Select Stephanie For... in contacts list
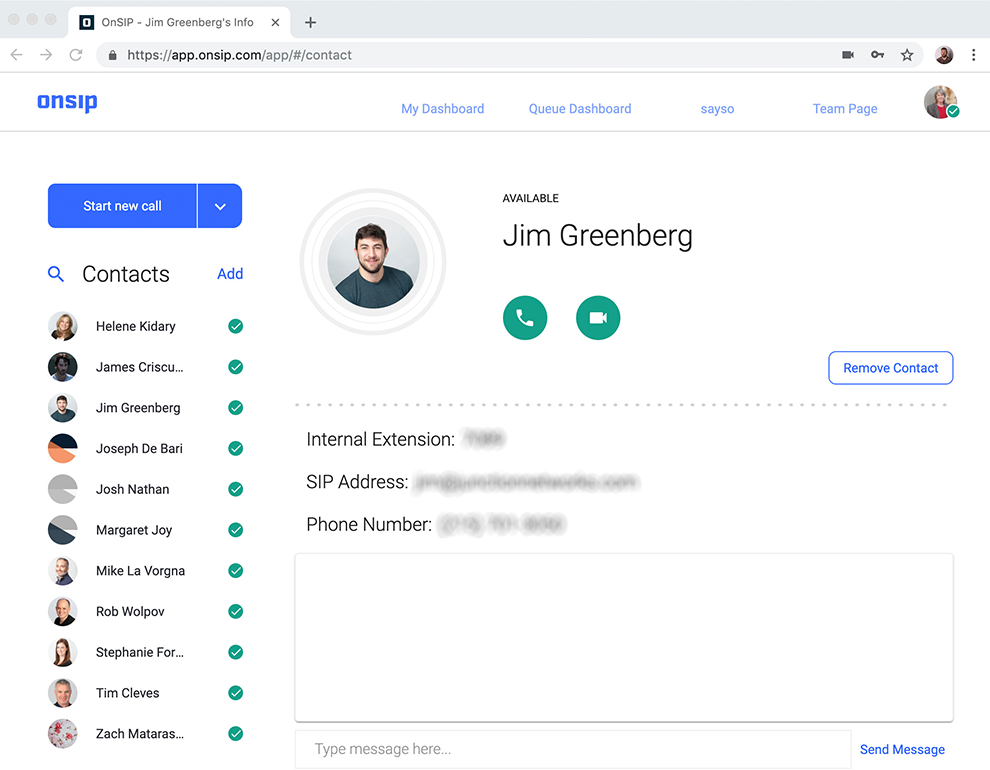The height and width of the screenshot is (770, 990). (145, 652)
